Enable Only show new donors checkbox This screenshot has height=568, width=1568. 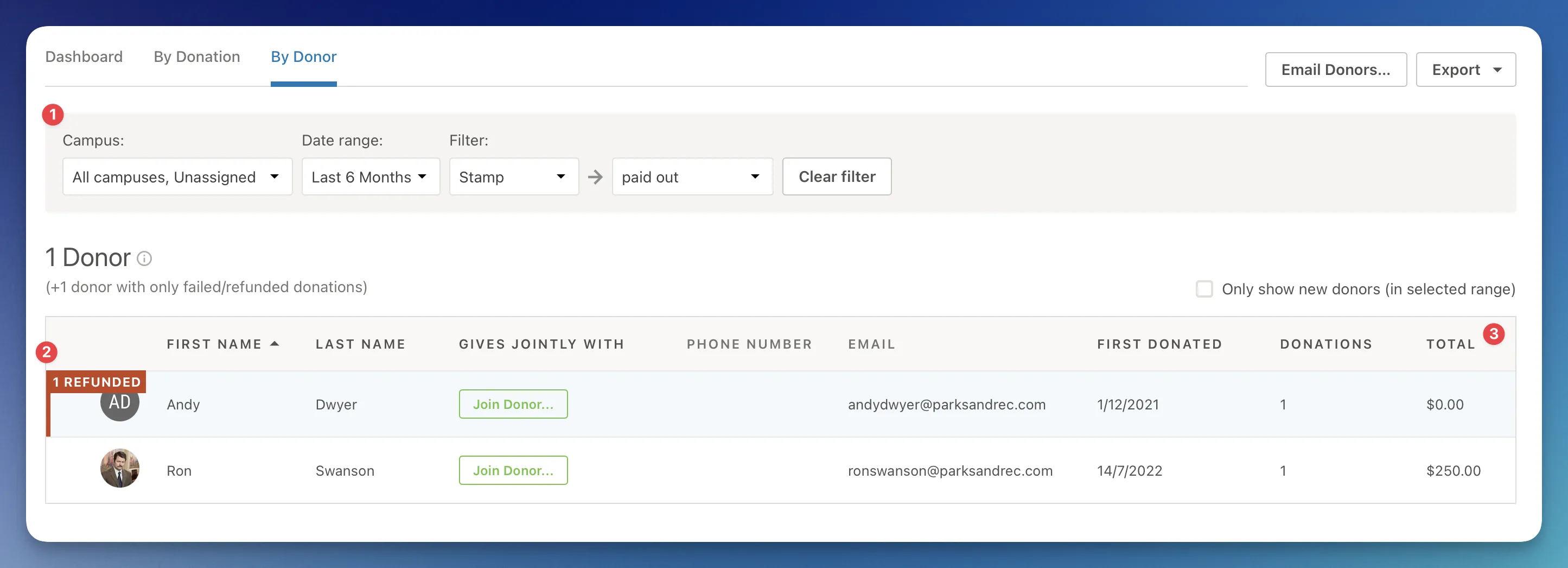click(1203, 289)
